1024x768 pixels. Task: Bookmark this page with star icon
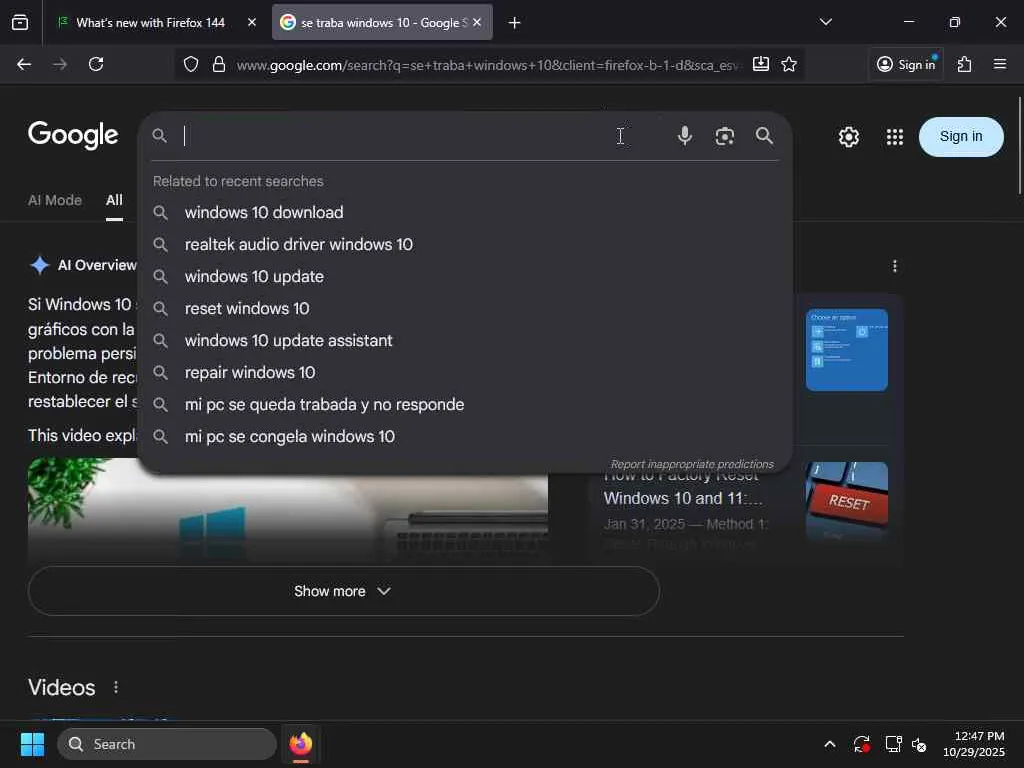pos(789,64)
